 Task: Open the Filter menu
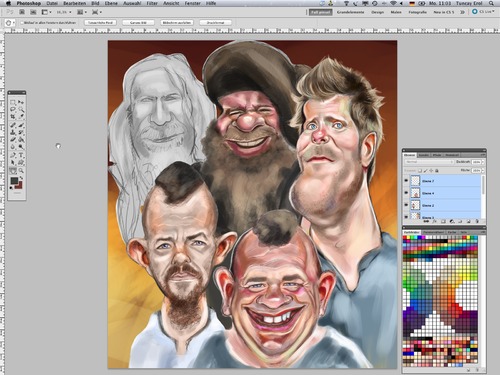[x=152, y=3]
